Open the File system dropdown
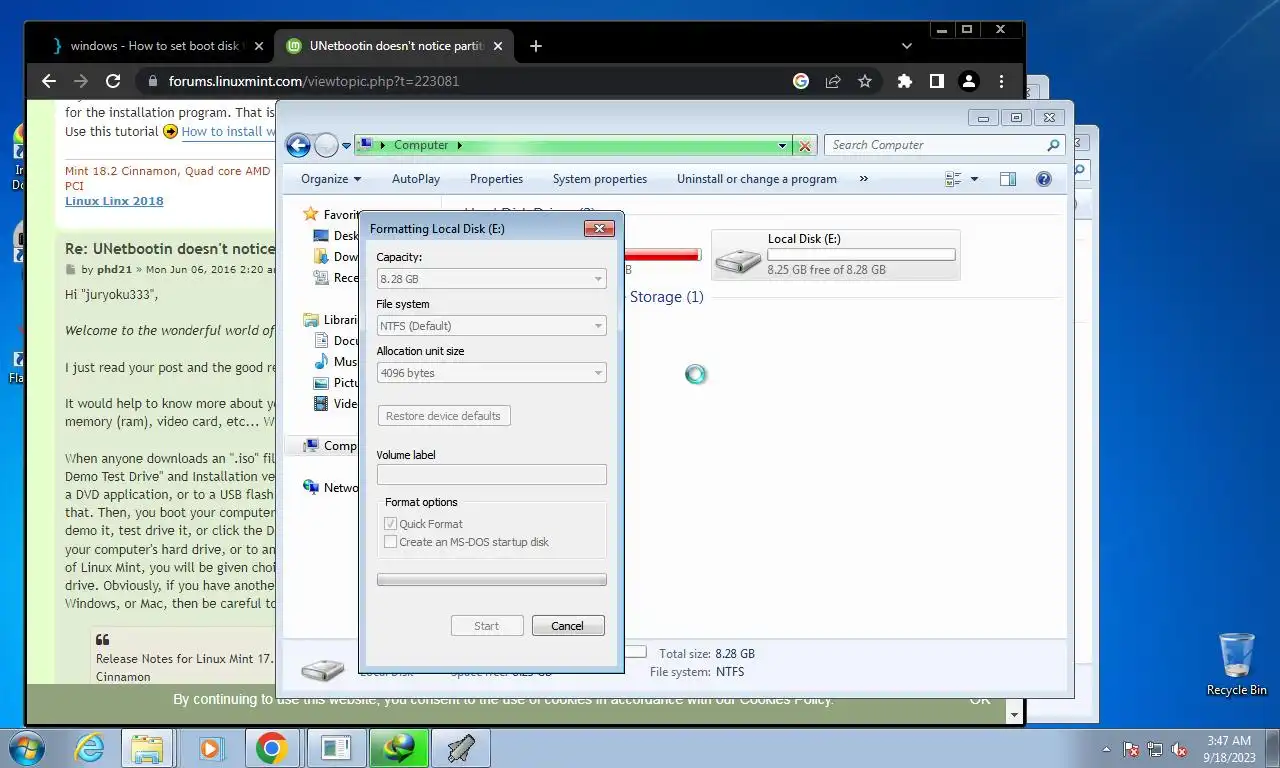The width and height of the screenshot is (1280, 768). pyautogui.click(x=491, y=326)
